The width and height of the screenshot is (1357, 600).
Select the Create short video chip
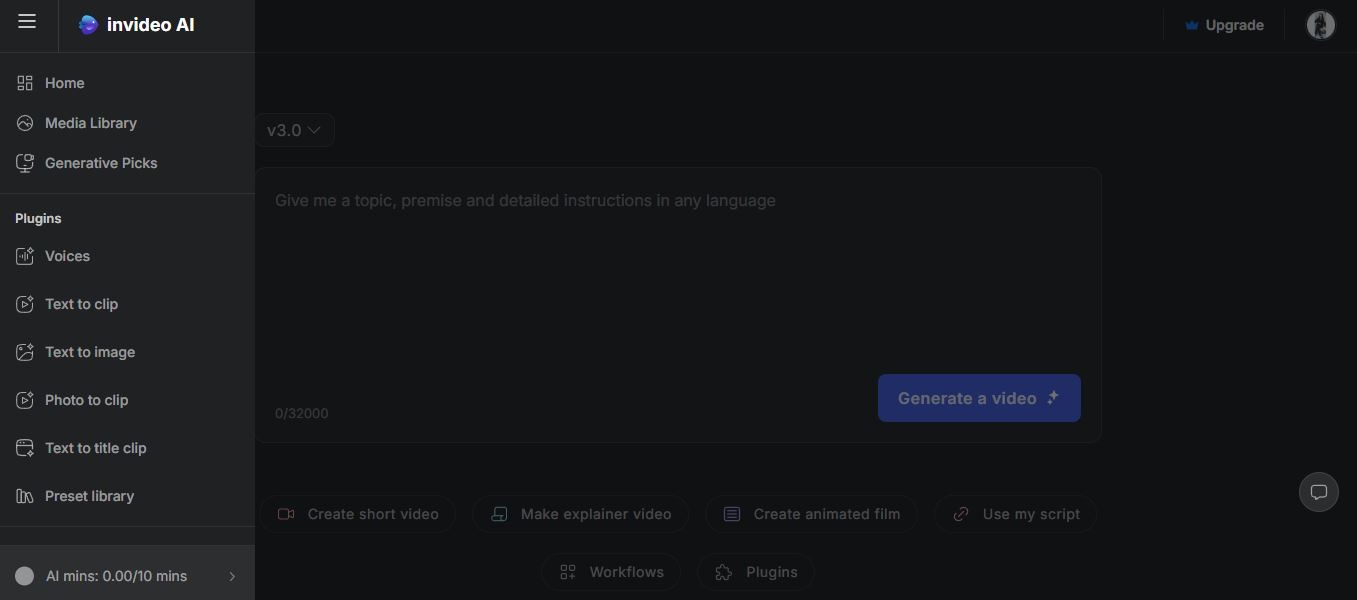[358, 514]
